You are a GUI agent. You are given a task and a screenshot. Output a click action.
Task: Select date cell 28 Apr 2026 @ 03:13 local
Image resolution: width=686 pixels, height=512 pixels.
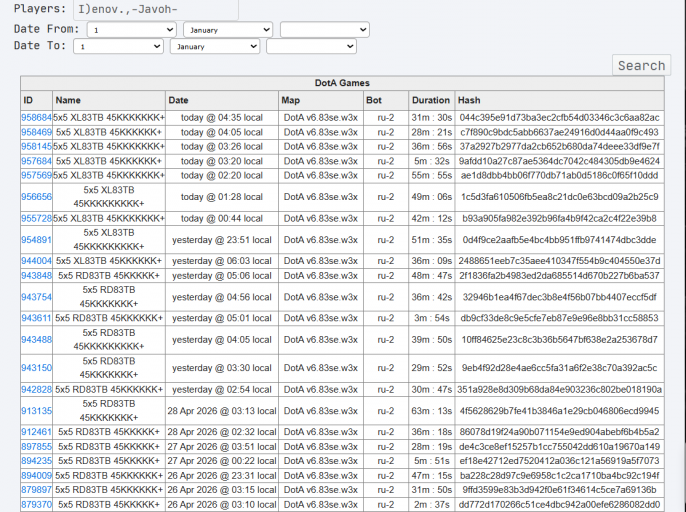click(222, 411)
